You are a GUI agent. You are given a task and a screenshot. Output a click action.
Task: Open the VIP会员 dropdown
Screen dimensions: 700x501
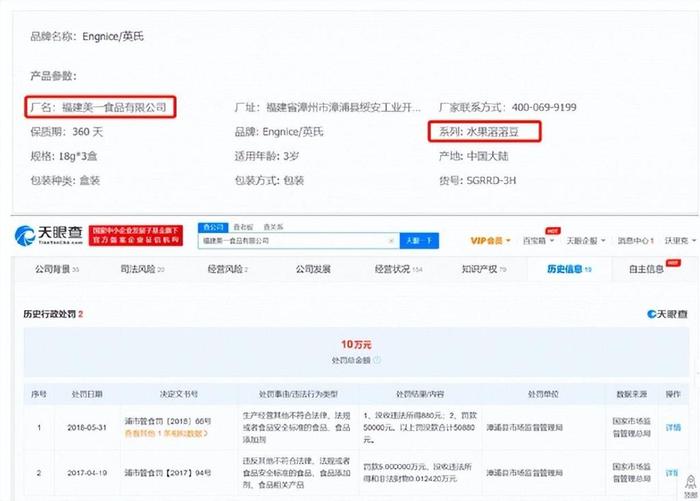coord(490,241)
